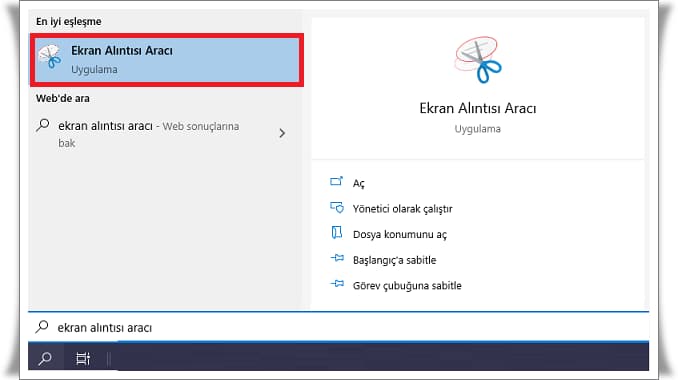The image size is (678, 380).
Task: Click the Aç open-window icon
Action: (336, 181)
